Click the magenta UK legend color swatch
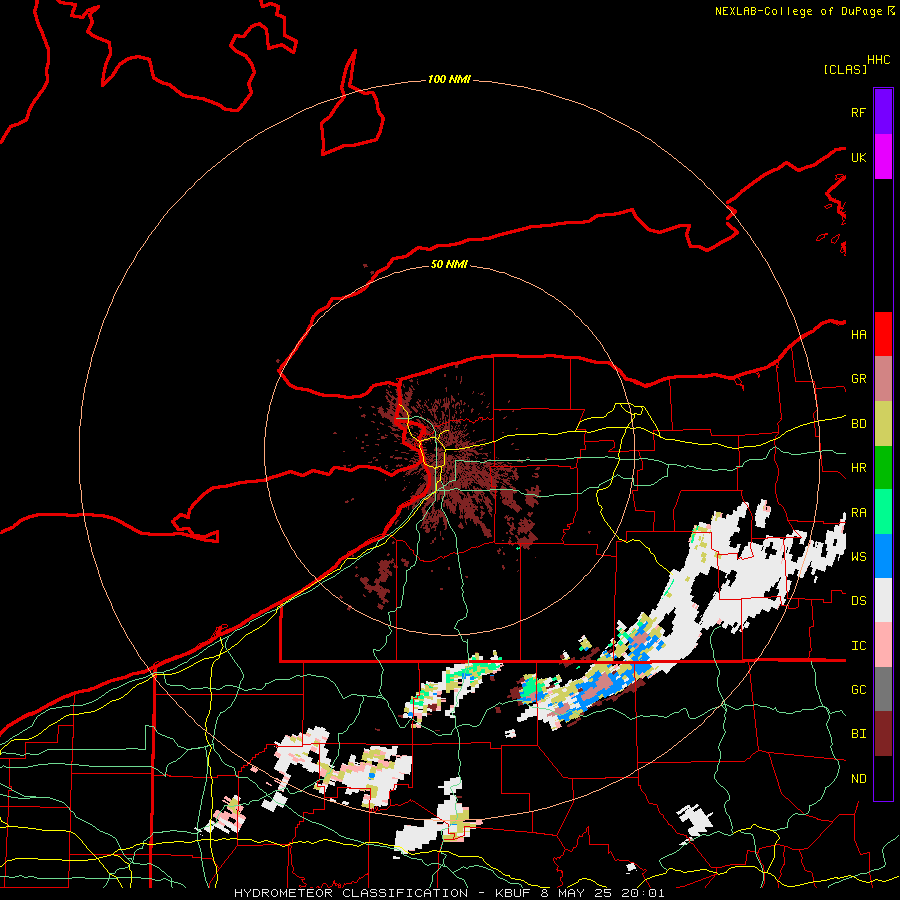 pos(883,157)
